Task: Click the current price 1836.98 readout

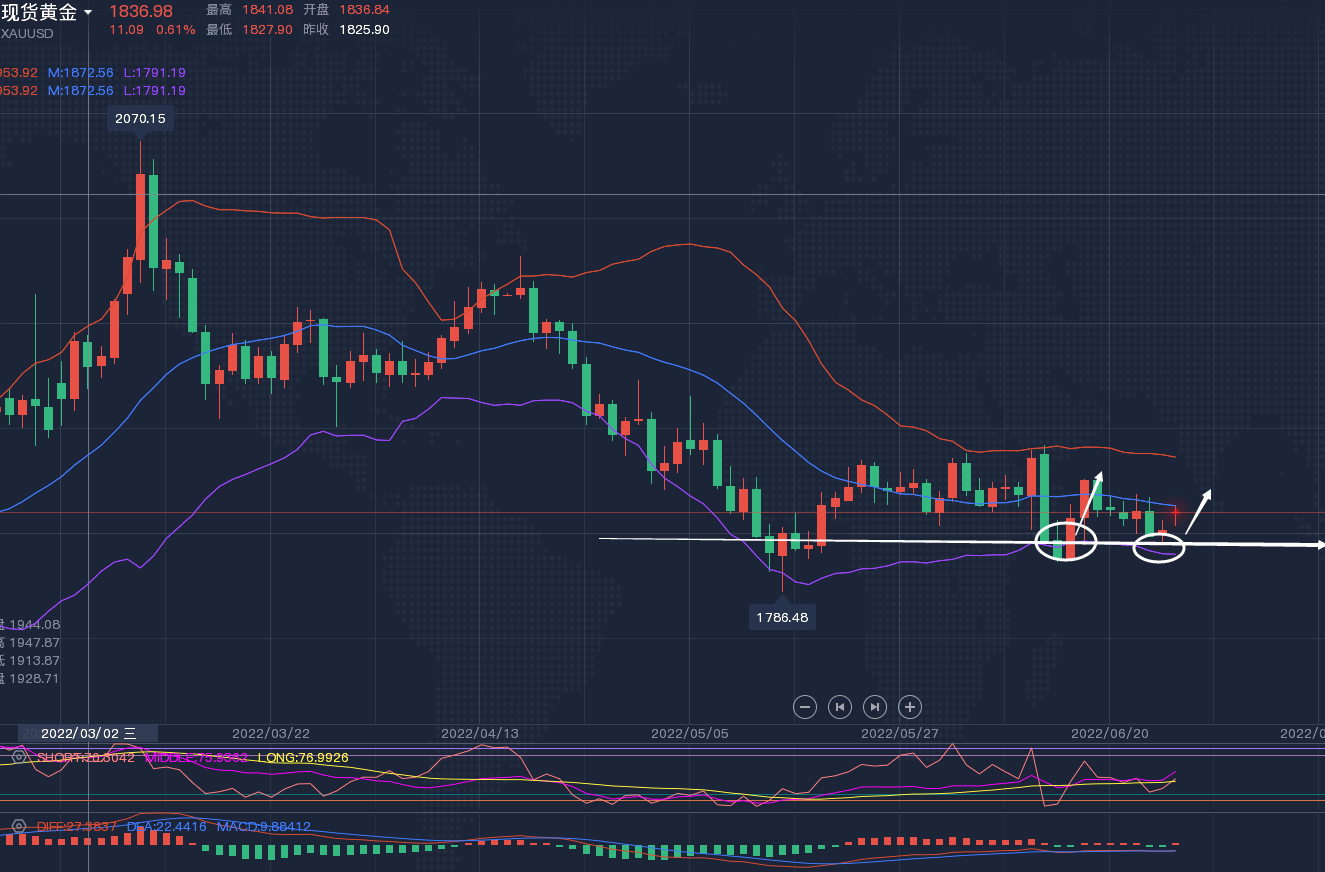Action: coord(140,10)
